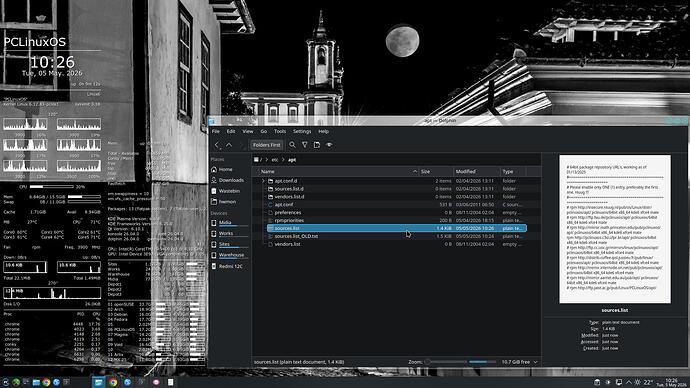The image size is (690, 388).
Task: Open the Works device
Action: tap(229, 234)
